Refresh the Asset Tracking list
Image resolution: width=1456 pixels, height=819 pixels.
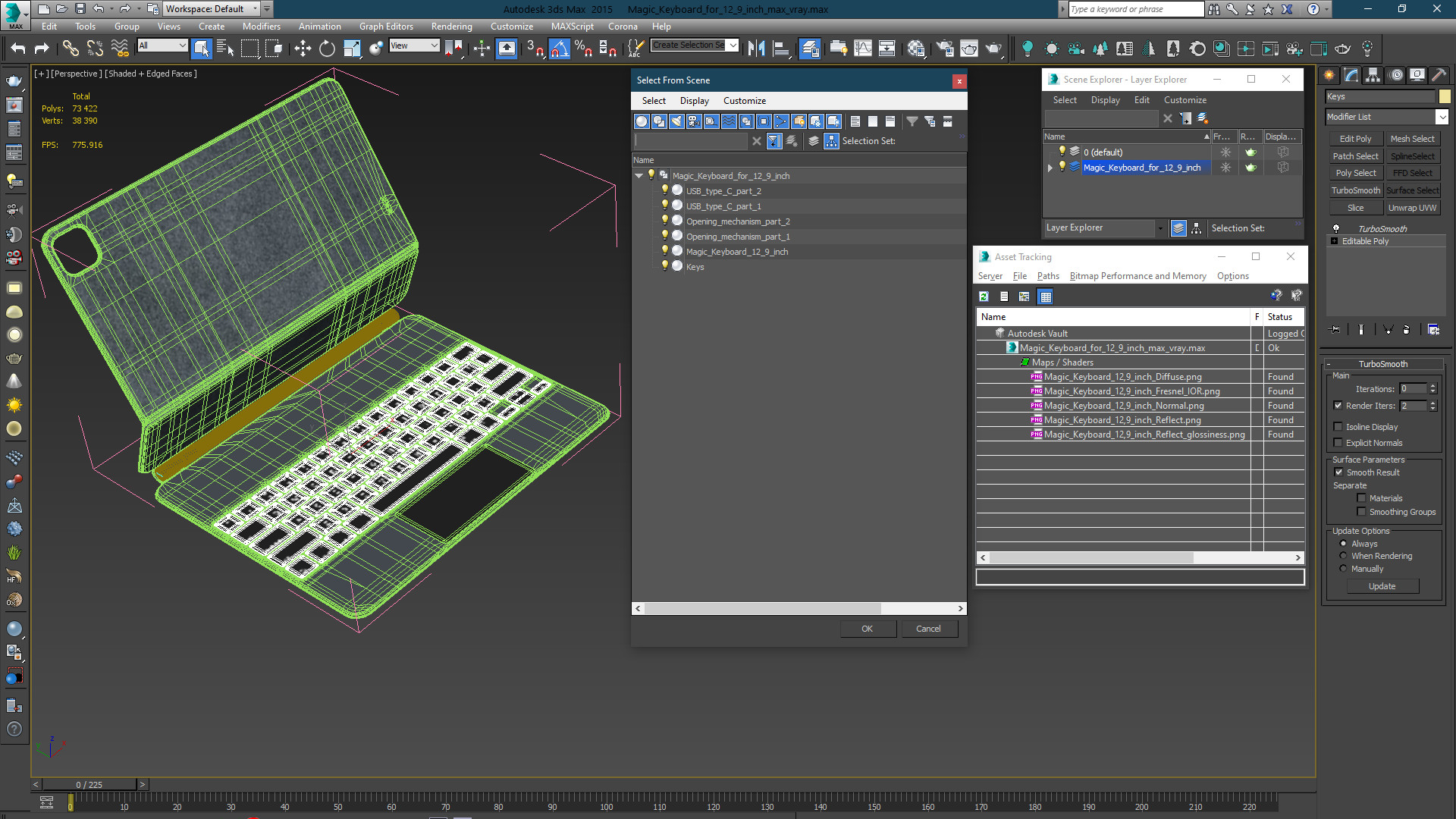click(x=984, y=297)
